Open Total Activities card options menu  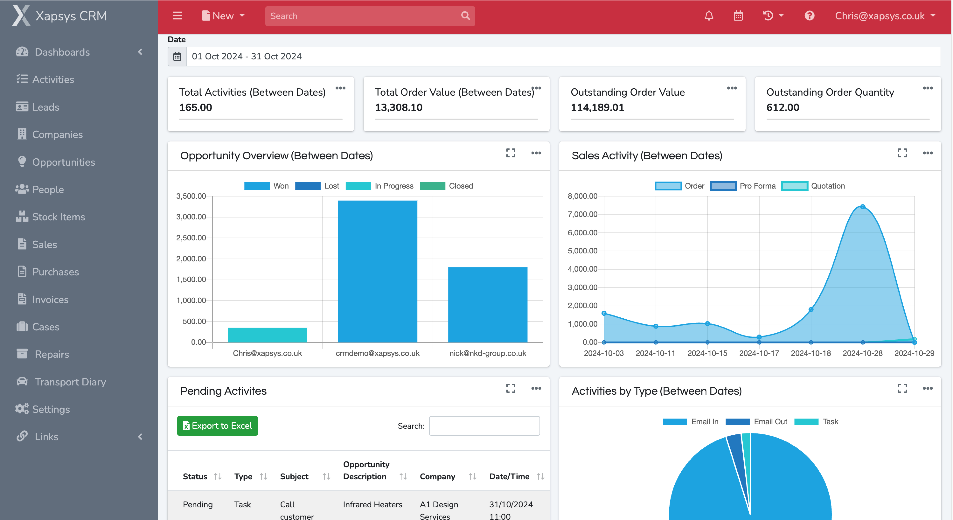click(340, 88)
